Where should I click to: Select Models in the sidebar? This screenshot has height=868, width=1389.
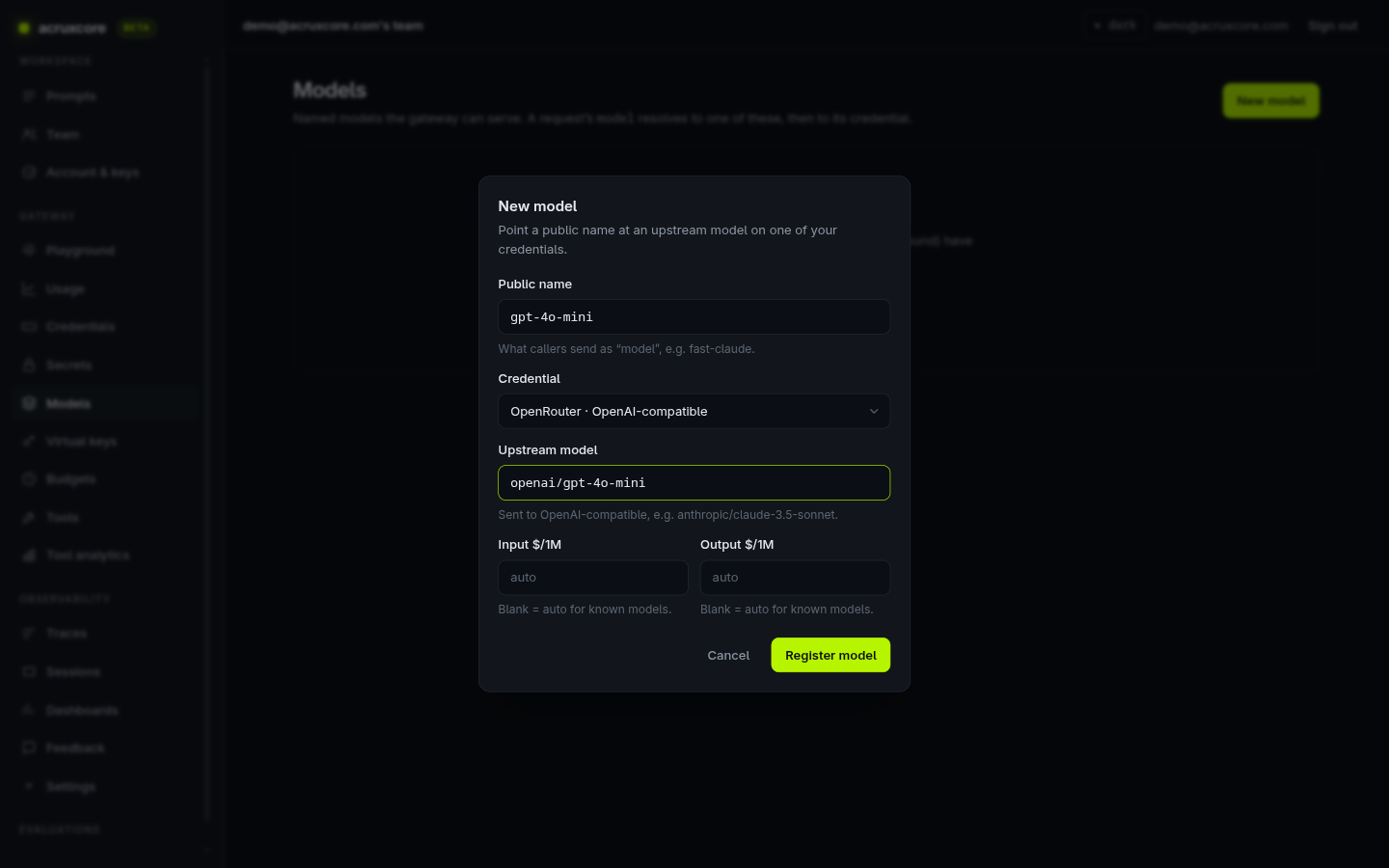[x=106, y=403]
